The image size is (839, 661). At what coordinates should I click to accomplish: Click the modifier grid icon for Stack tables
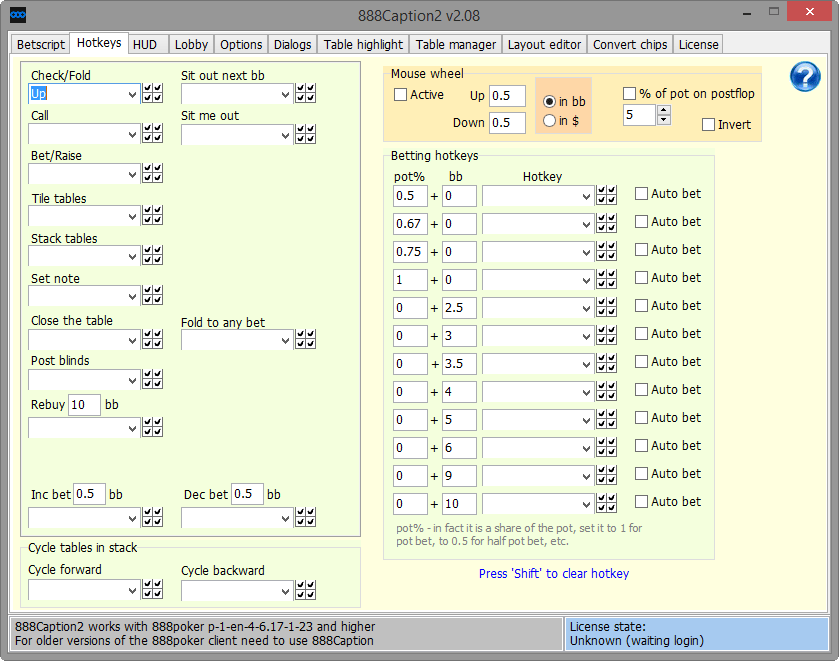tap(152, 255)
